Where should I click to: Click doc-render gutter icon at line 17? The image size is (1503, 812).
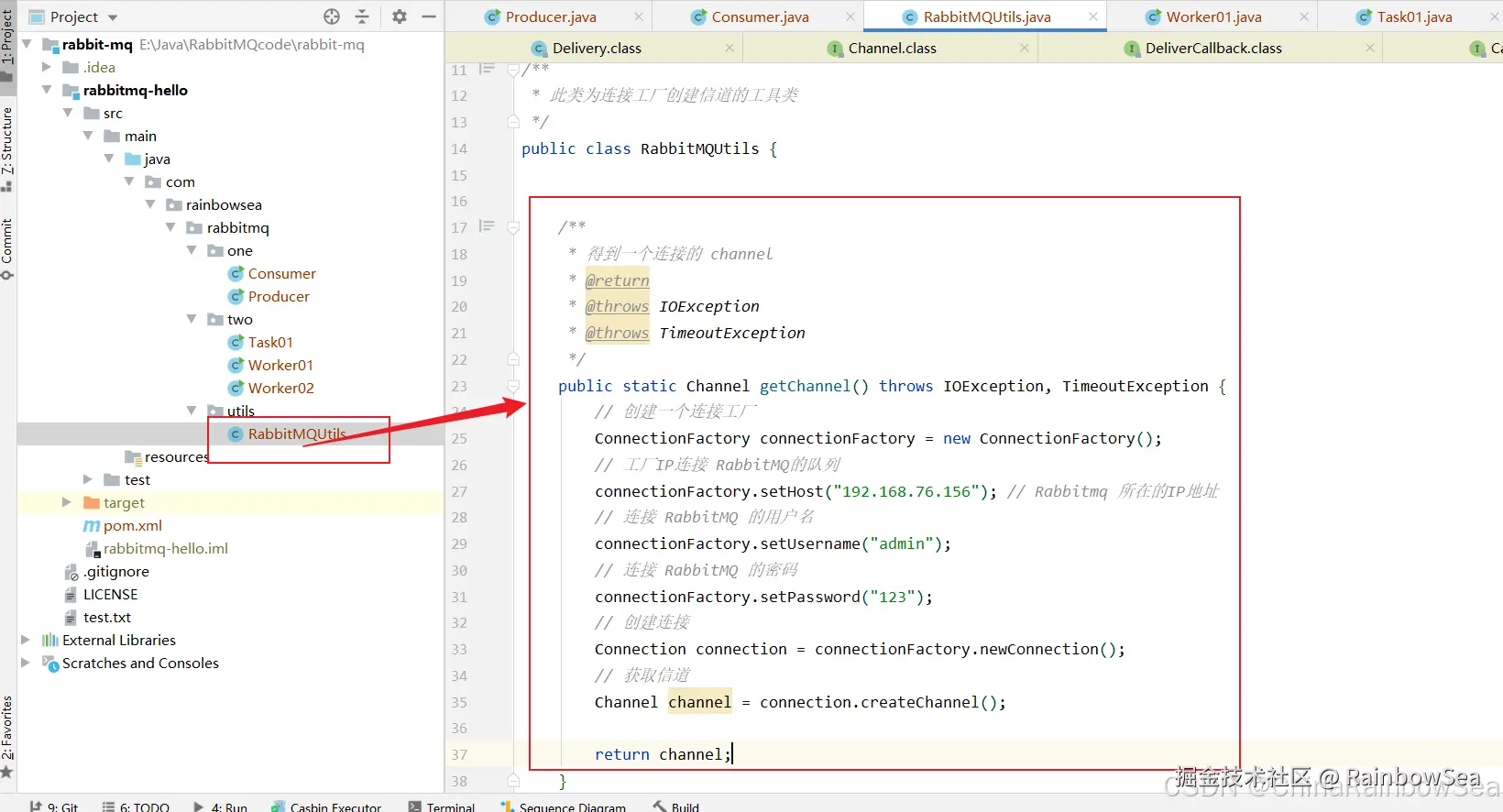point(487,226)
